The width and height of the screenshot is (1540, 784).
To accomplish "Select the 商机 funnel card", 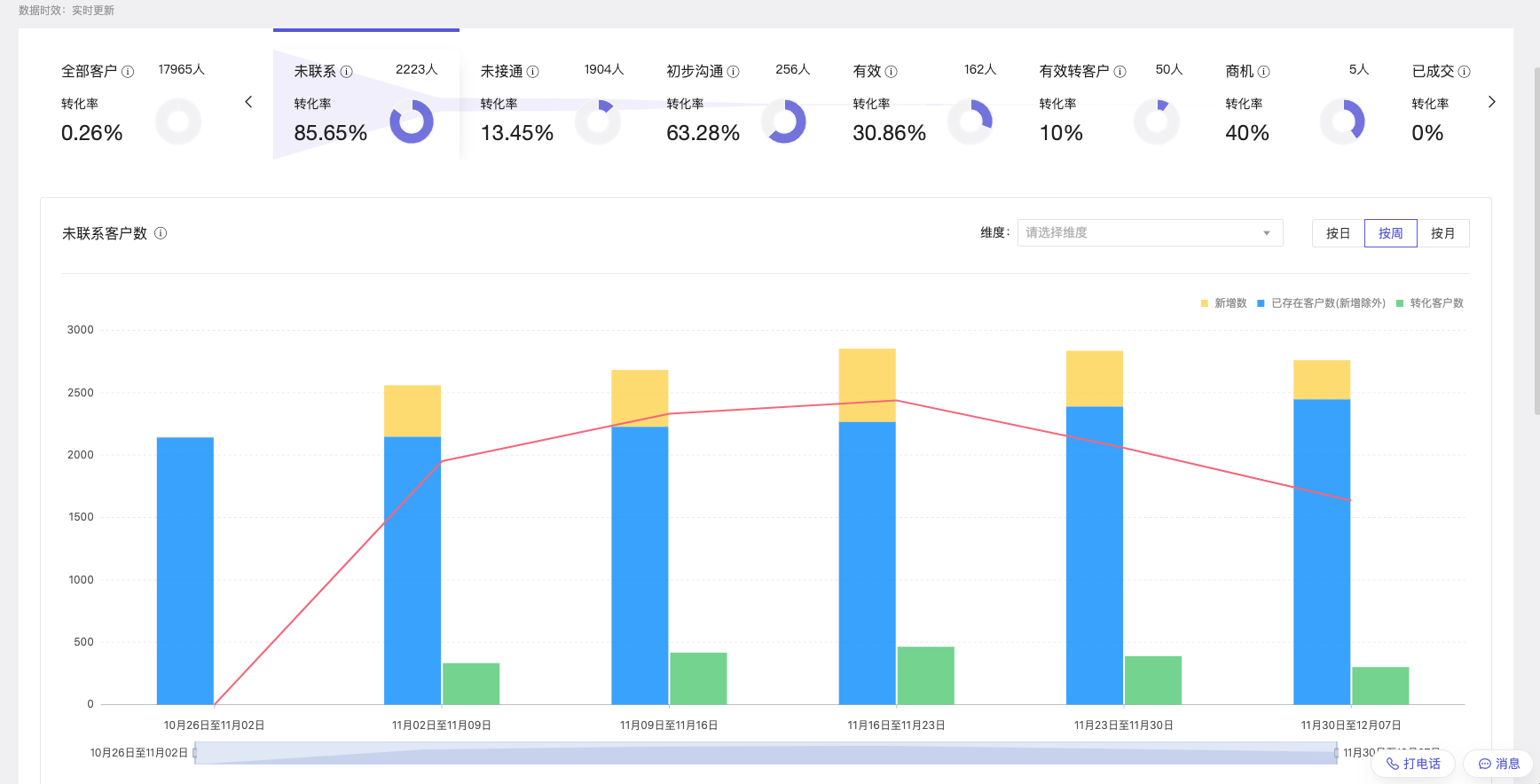I will [x=1298, y=95].
